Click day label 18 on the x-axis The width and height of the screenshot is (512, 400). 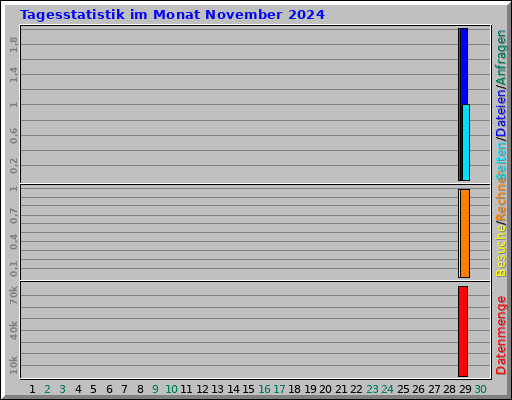tap(294, 389)
